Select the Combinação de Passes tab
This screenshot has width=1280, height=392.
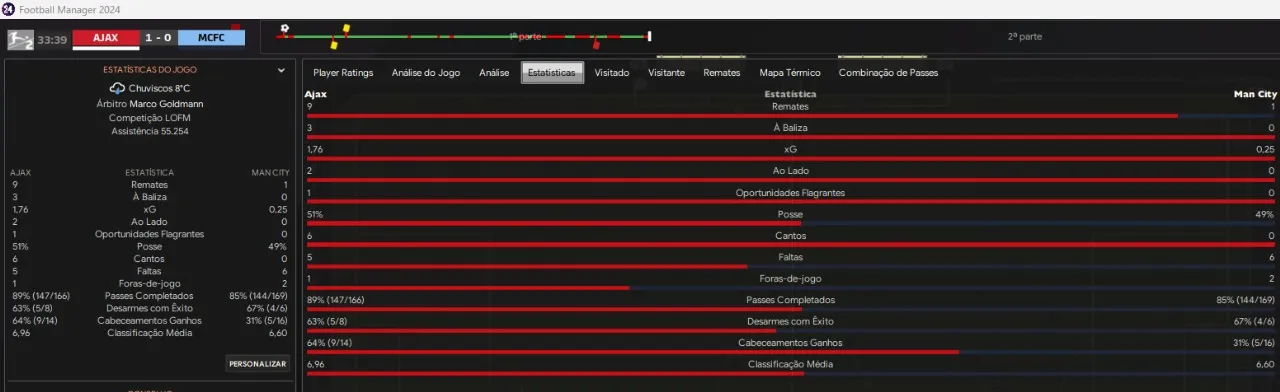coord(888,73)
